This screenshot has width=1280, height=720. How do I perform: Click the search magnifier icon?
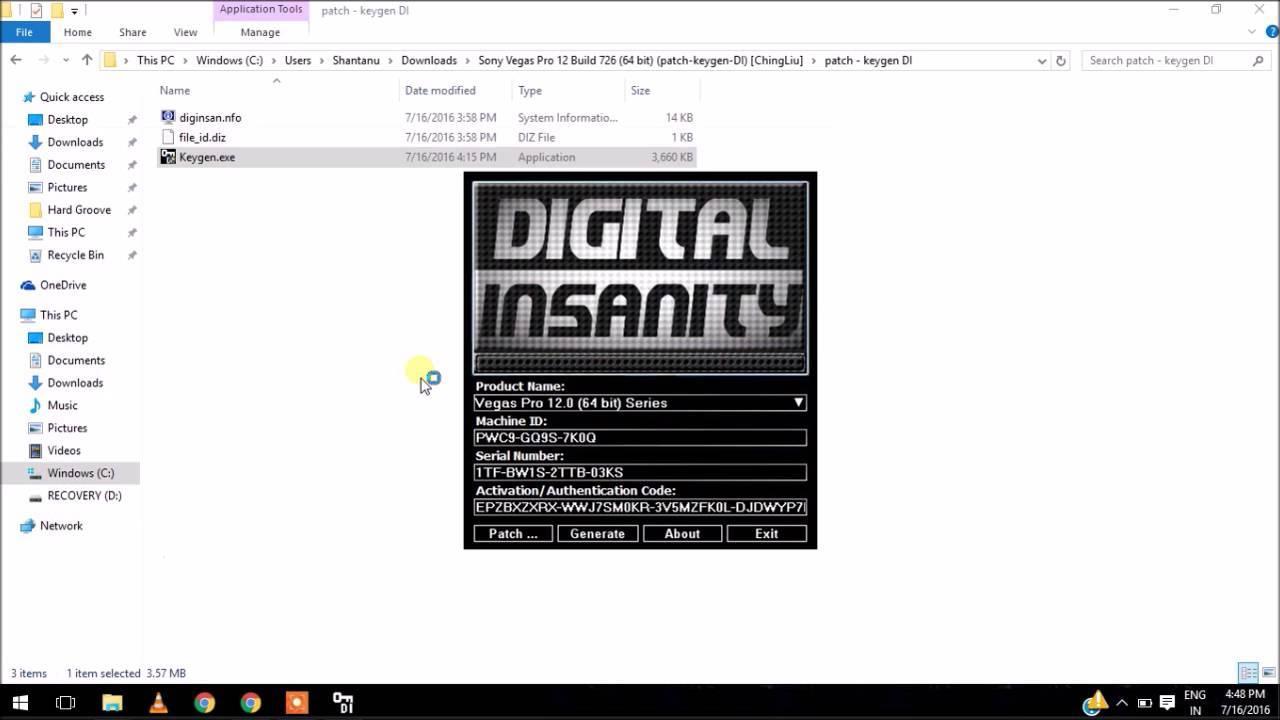coord(1258,60)
